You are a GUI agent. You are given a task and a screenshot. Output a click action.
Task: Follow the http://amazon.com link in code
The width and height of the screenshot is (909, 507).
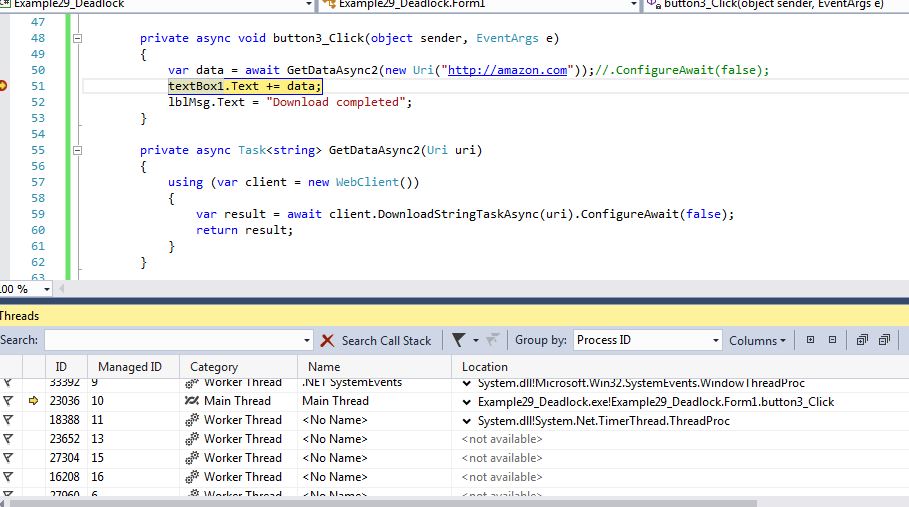point(507,70)
